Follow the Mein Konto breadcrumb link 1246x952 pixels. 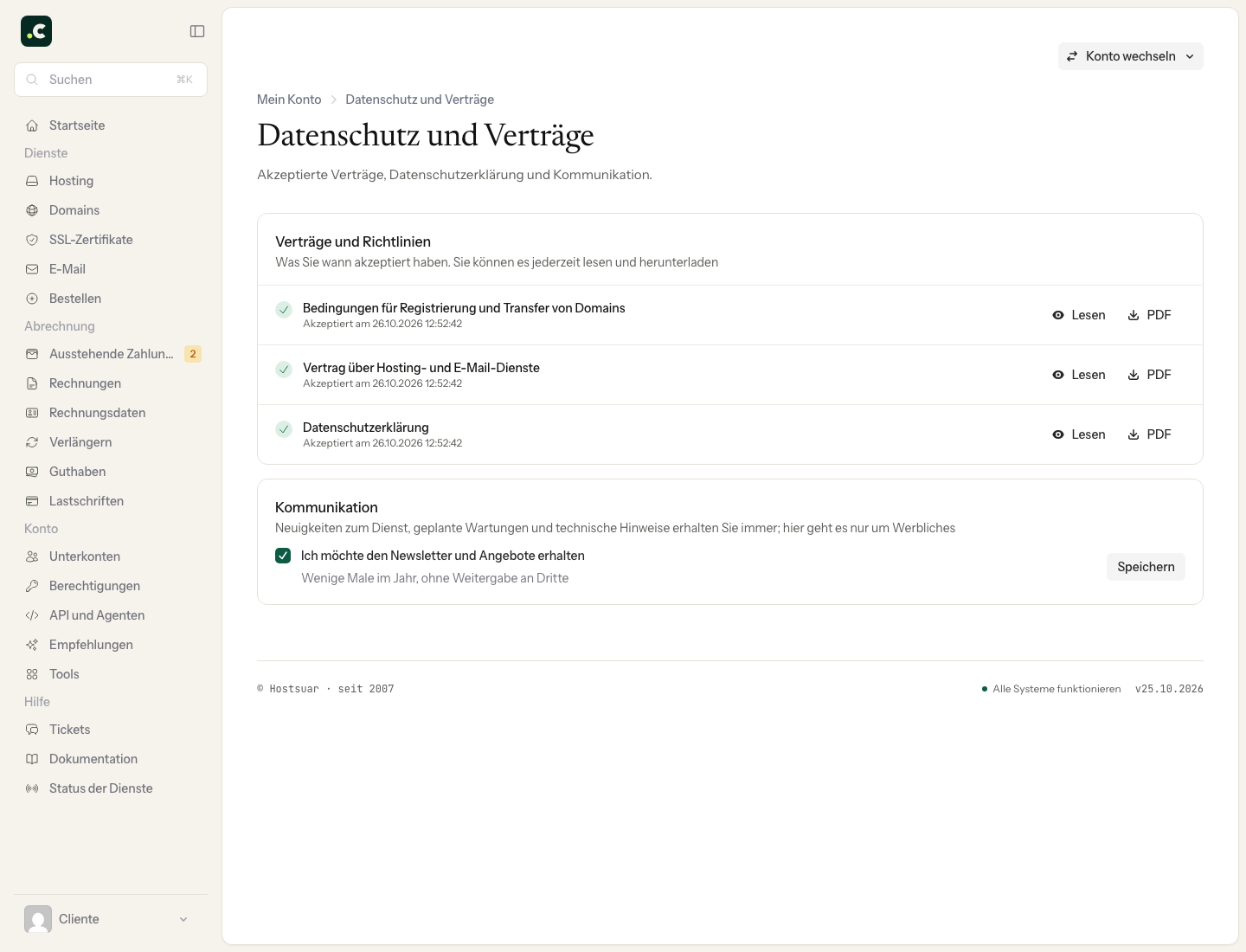coord(289,100)
